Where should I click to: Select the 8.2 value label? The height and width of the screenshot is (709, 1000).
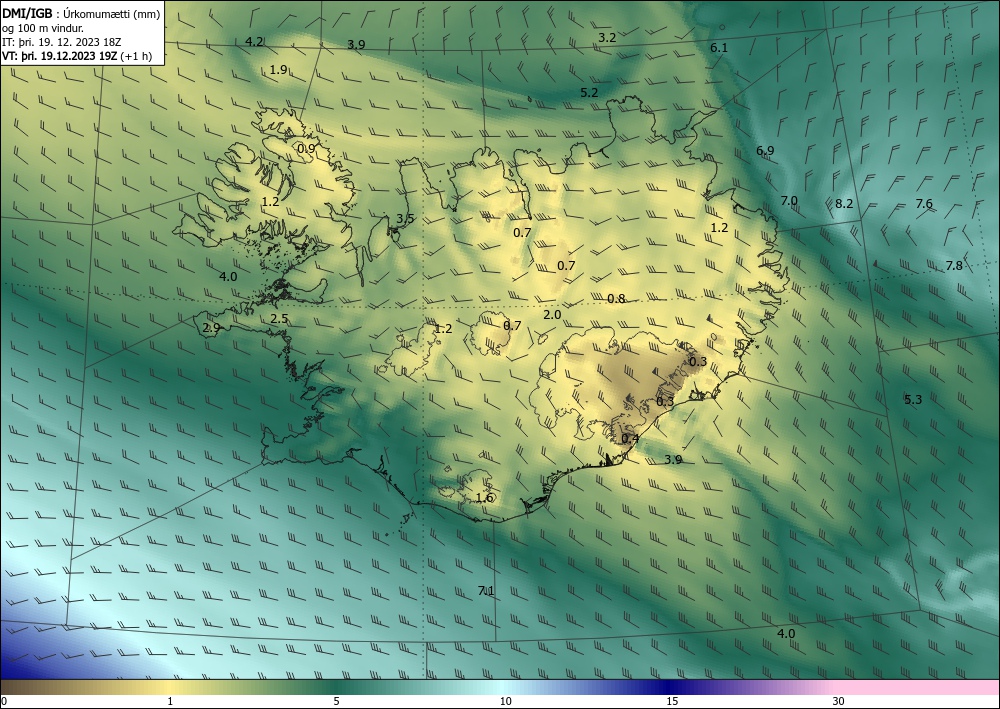pyautogui.click(x=844, y=203)
